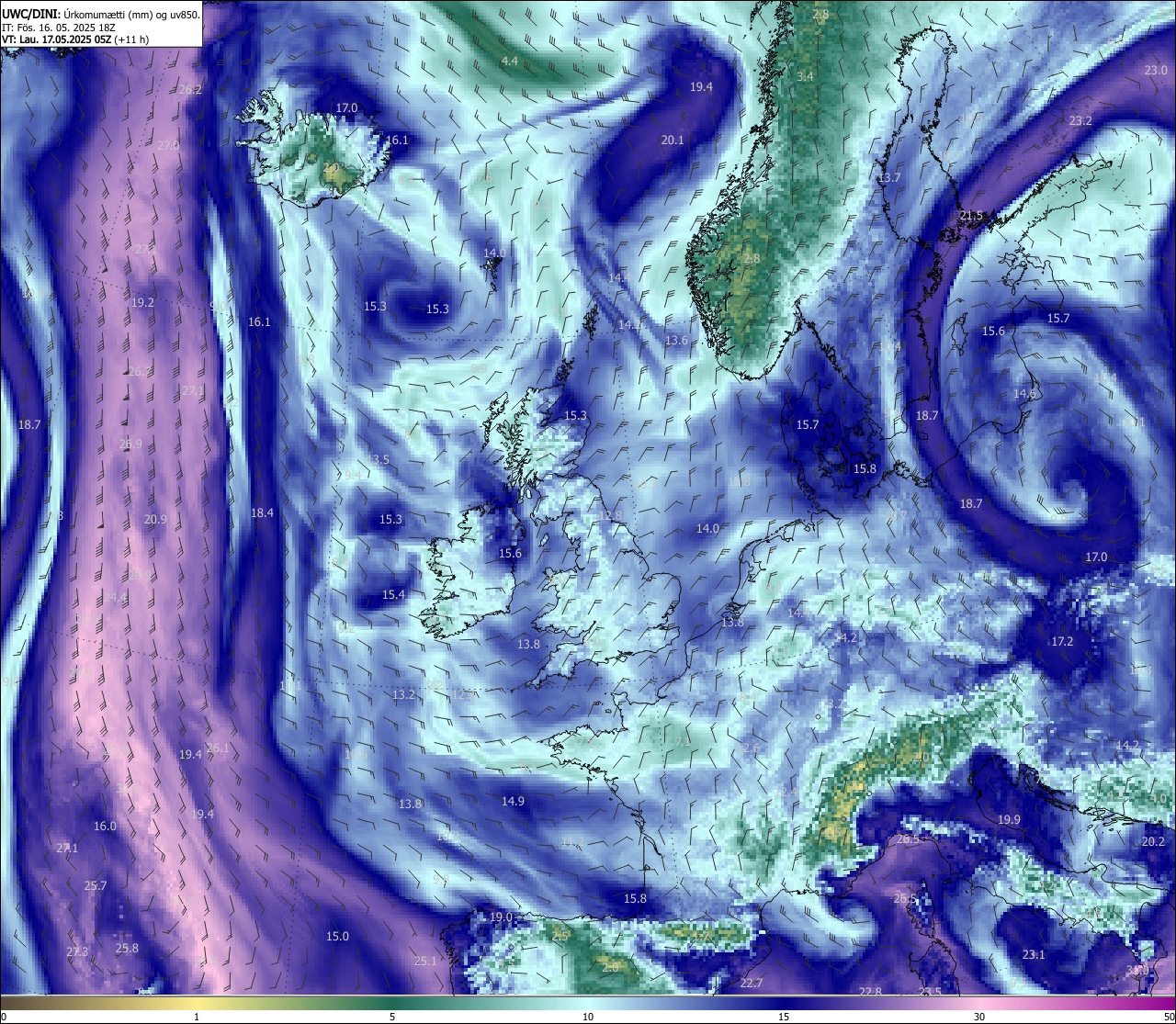
Task: Click the 25.8 value near the bottom left
Action: click(127, 949)
